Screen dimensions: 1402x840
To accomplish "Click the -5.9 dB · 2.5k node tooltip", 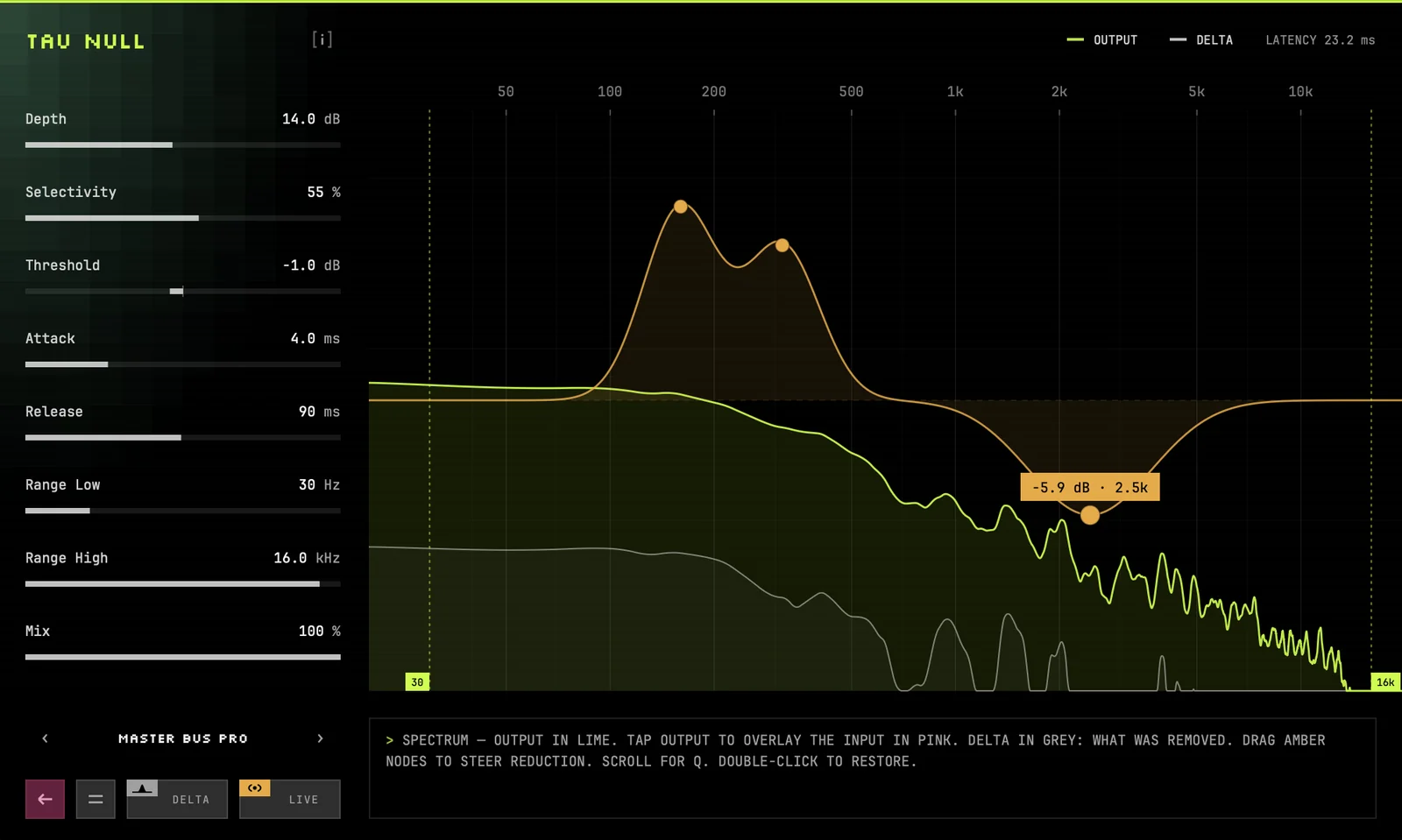I will 1090,487.
